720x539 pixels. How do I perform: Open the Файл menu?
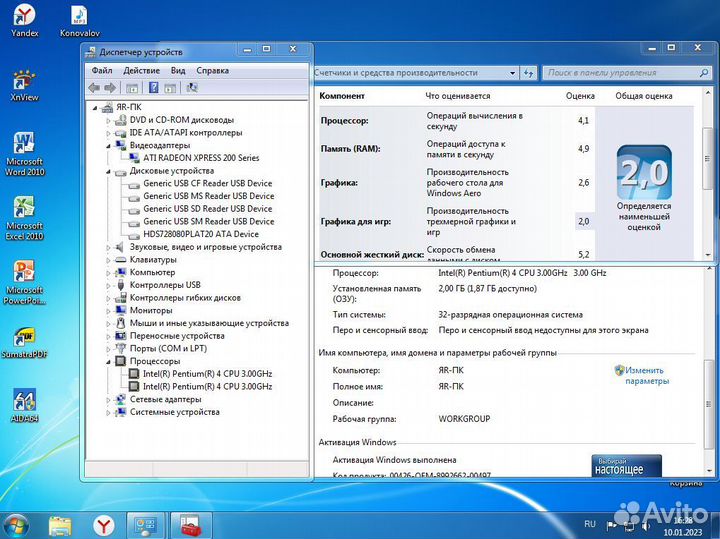[x=102, y=71]
